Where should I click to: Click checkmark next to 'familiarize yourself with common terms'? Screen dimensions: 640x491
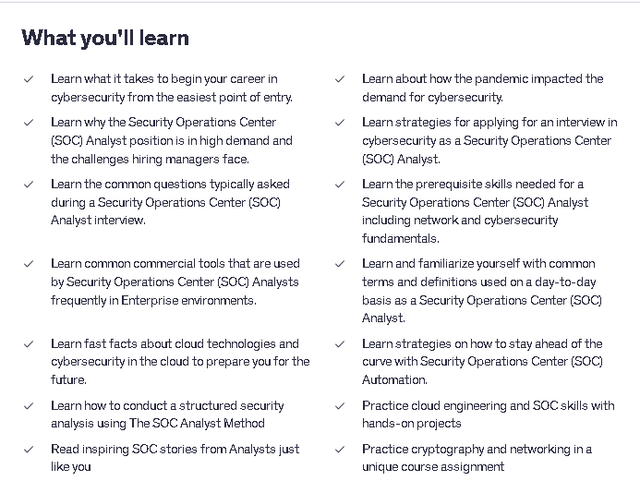point(340,264)
